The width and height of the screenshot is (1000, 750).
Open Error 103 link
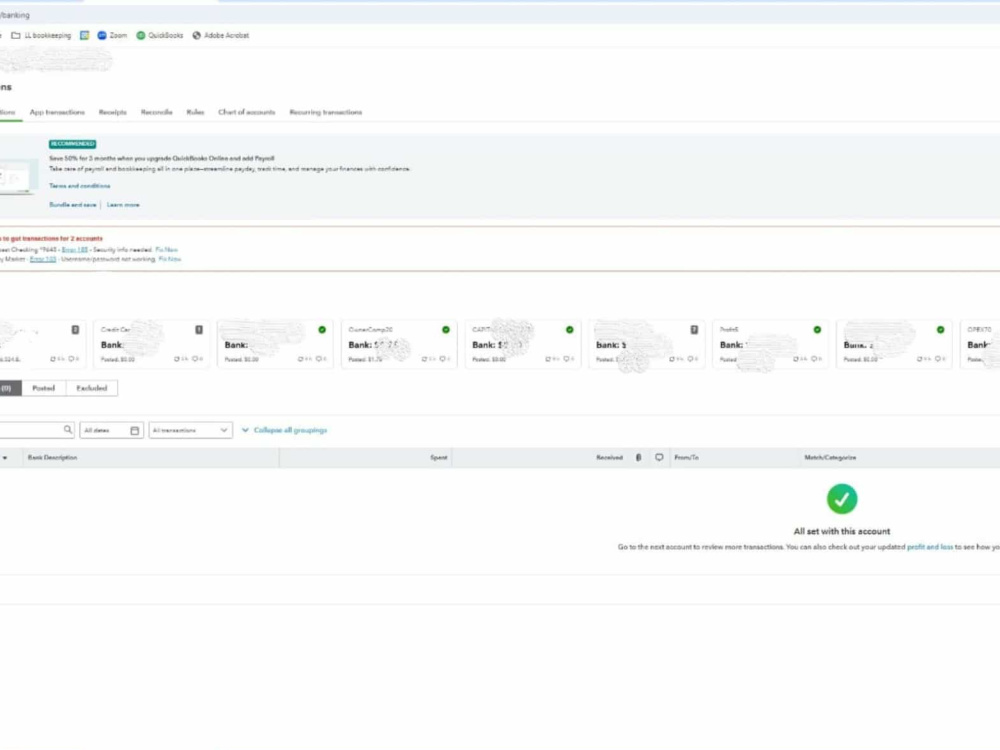coord(43,260)
